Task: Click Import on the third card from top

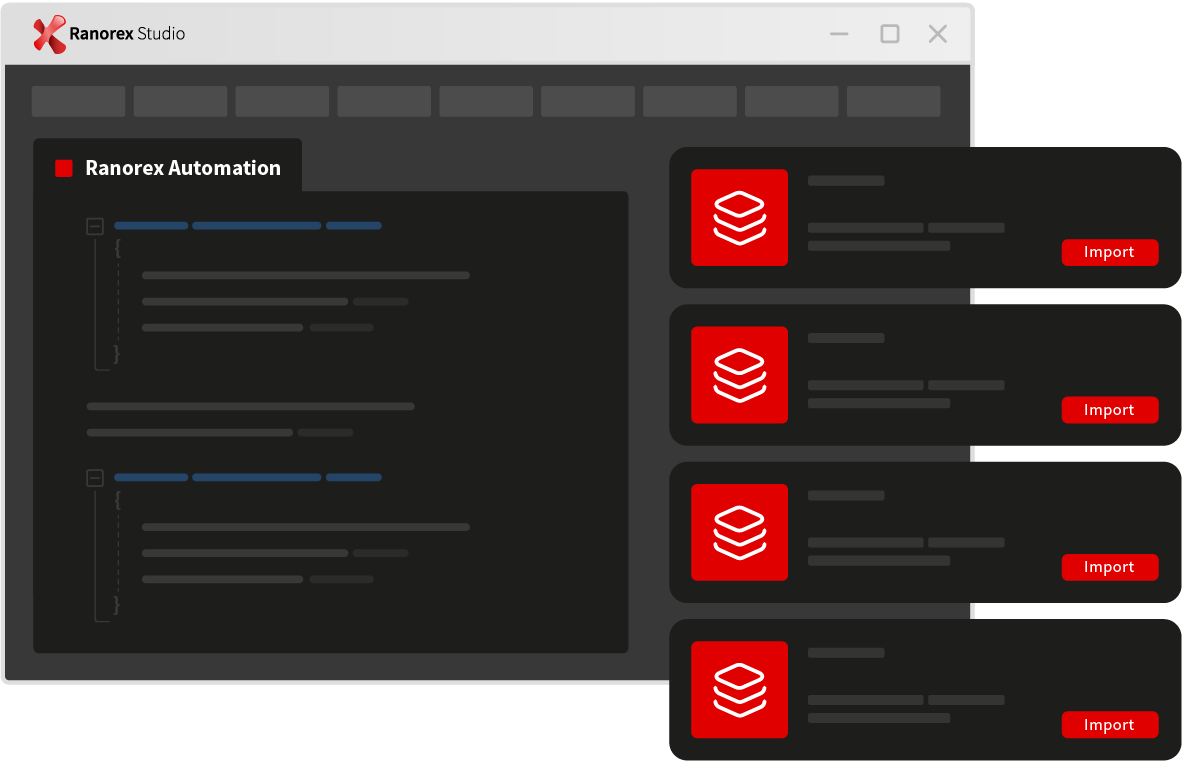Action: tap(1109, 567)
